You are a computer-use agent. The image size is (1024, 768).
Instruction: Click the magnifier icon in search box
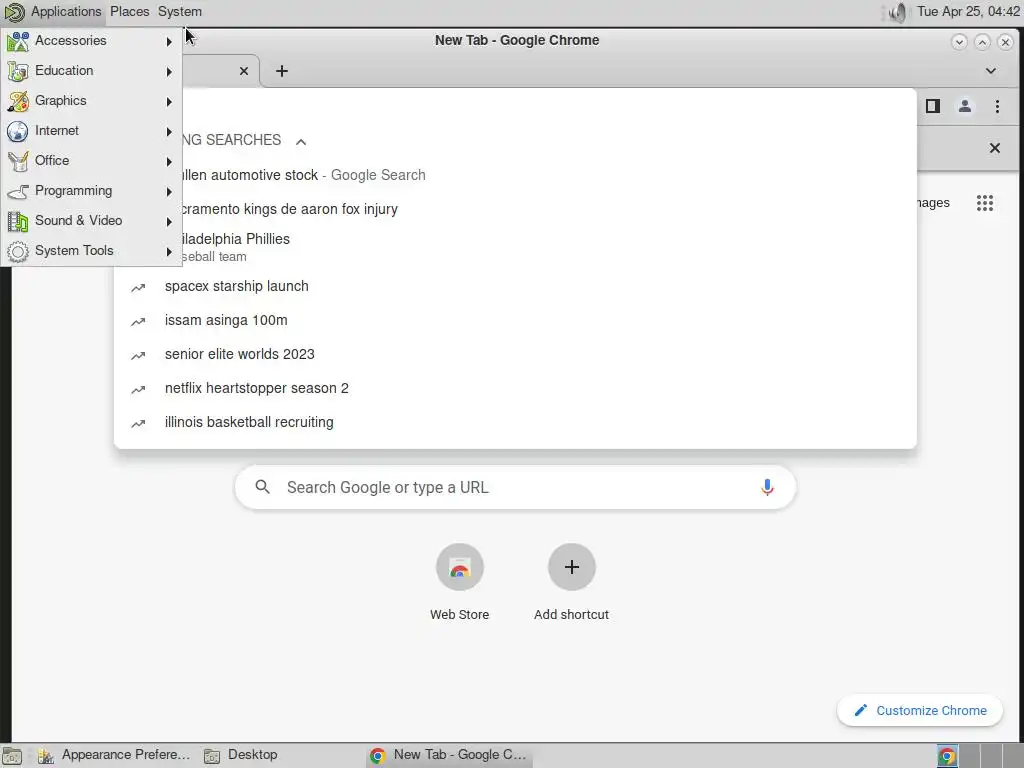click(263, 487)
